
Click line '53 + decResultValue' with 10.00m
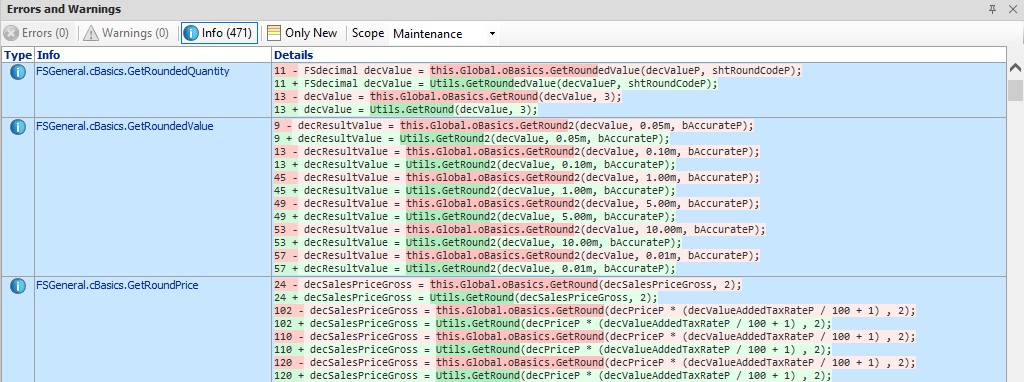click(478, 242)
